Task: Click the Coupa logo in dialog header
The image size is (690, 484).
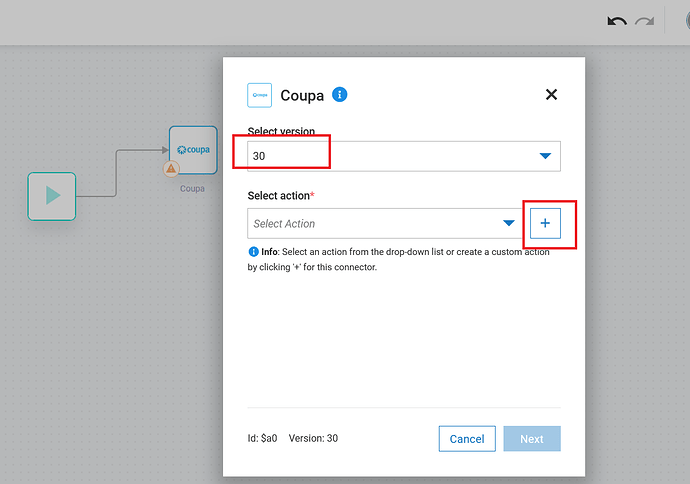Action: [260, 95]
